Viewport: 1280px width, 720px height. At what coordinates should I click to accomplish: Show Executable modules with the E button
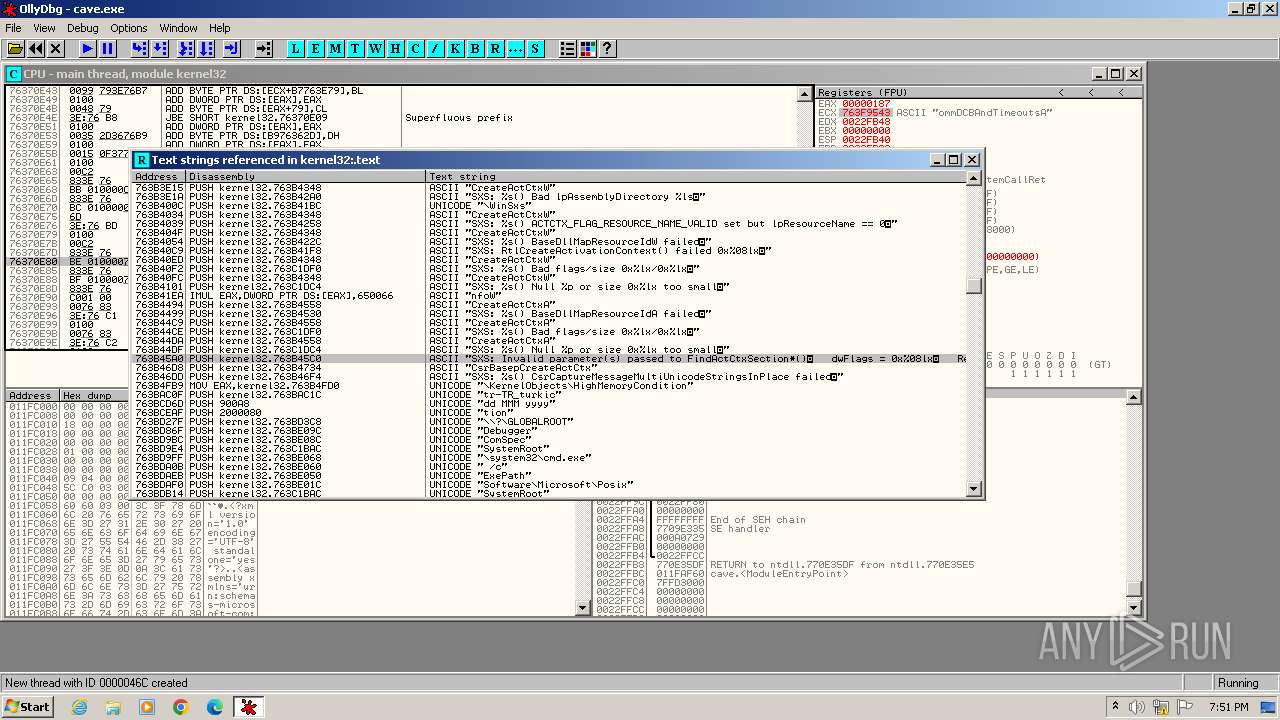point(316,48)
